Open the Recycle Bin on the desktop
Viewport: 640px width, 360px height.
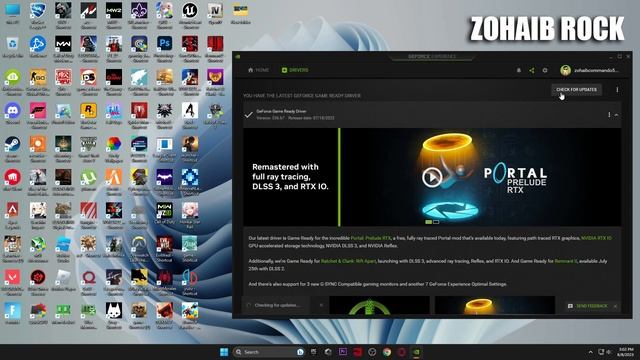pos(12,48)
